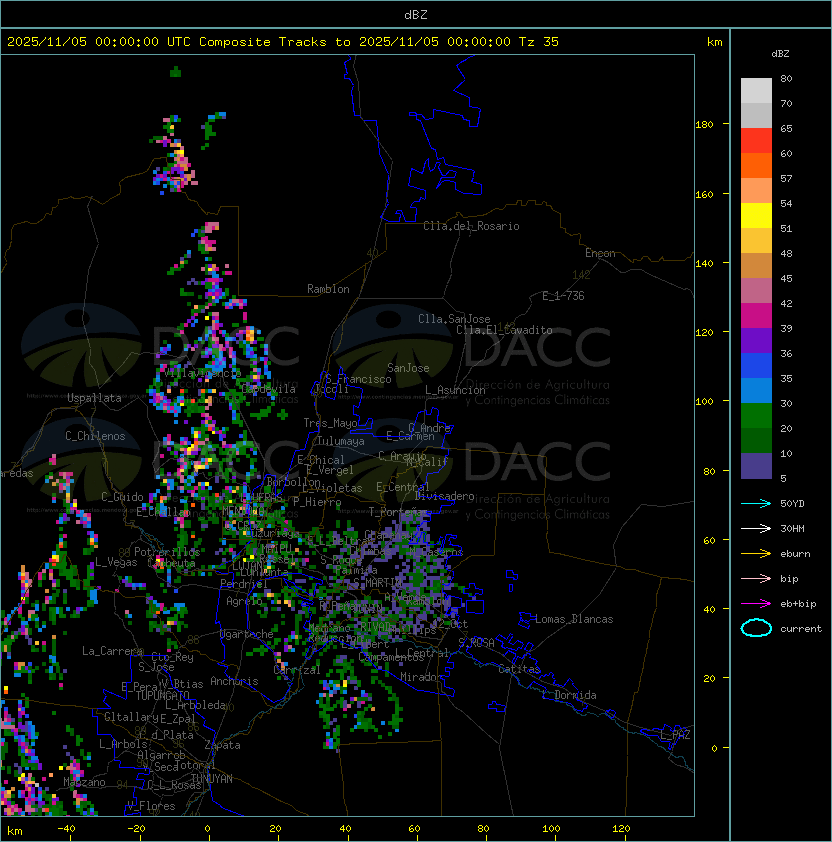Click the 'L_Vegas' map label
This screenshot has width=832, height=842.
[x=116, y=562]
